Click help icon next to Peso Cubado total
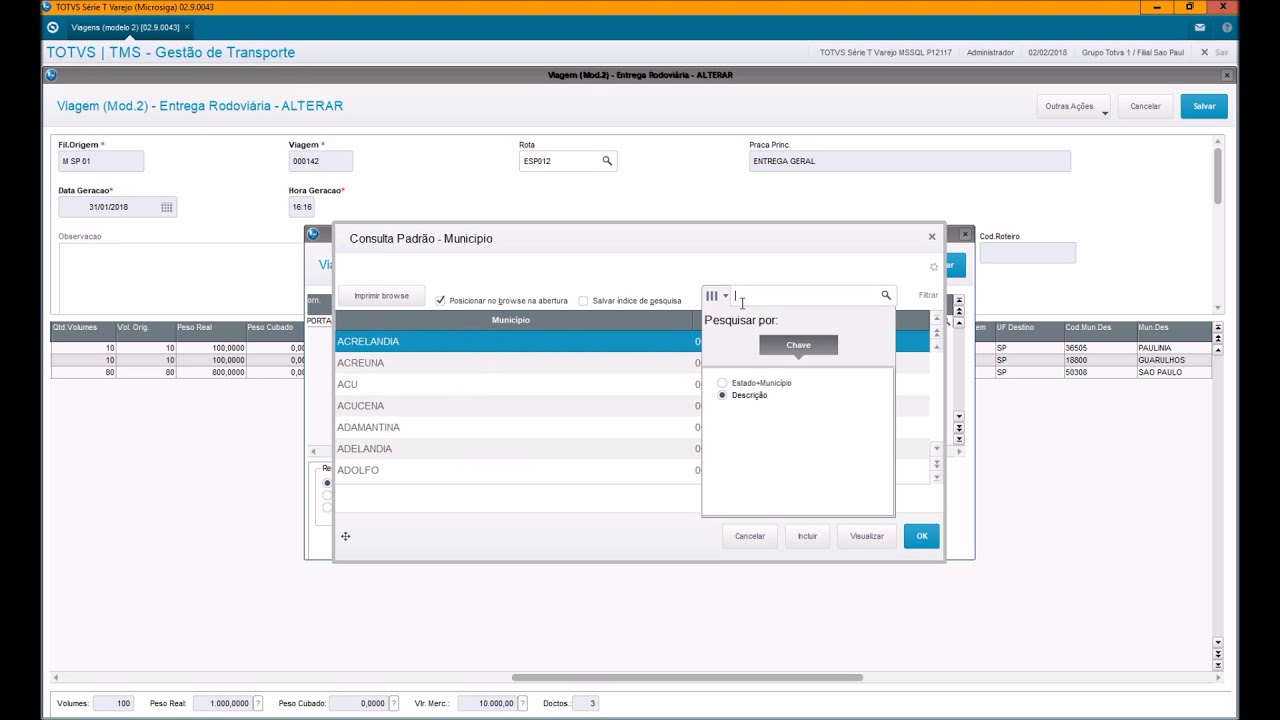 tap(393, 703)
